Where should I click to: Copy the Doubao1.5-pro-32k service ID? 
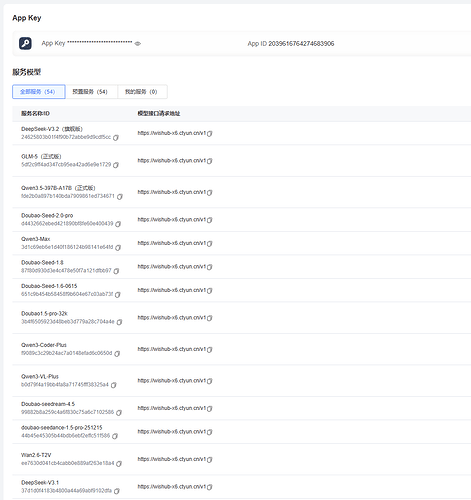click(119, 322)
